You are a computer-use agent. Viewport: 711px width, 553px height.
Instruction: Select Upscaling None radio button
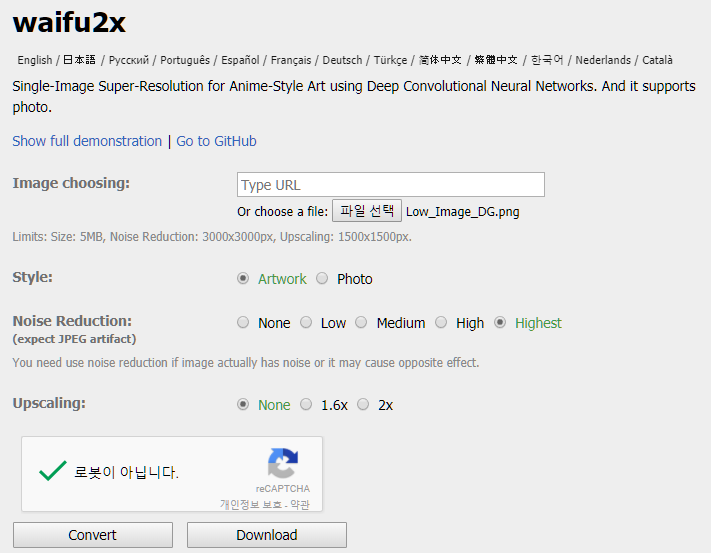tap(243, 404)
